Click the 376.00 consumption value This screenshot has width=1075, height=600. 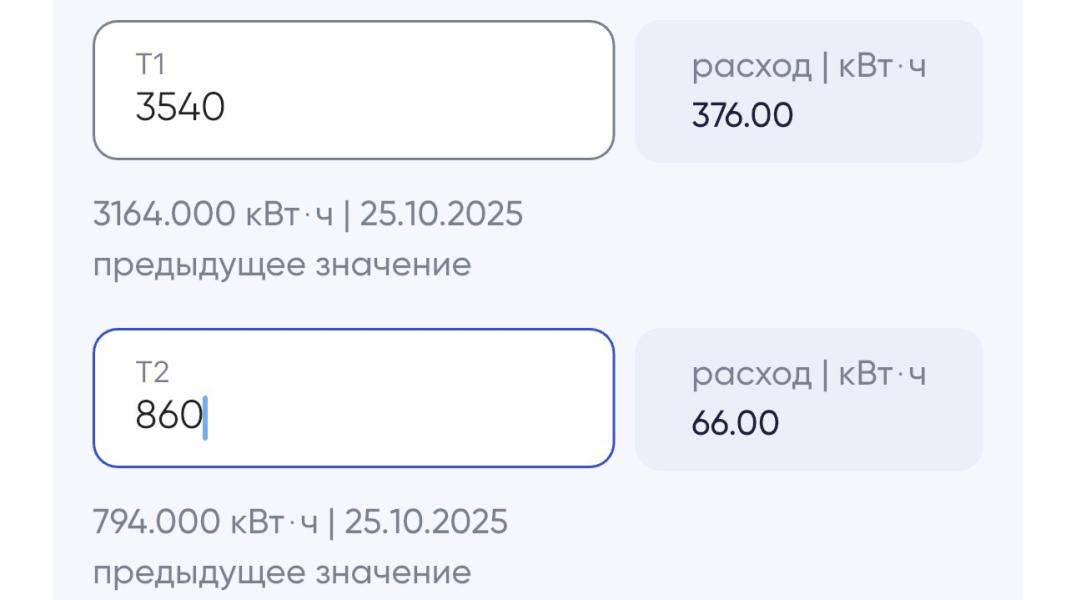742,116
